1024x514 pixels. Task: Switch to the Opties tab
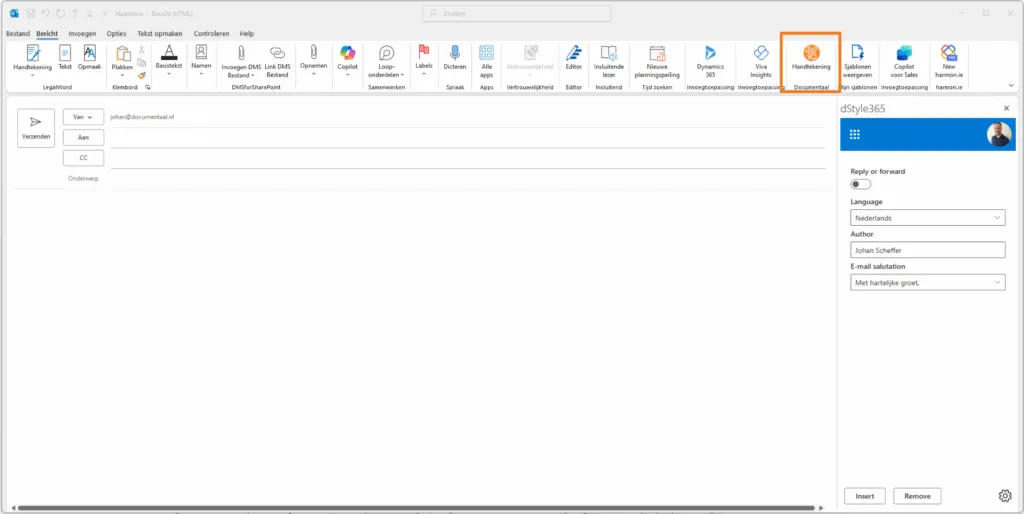click(116, 33)
